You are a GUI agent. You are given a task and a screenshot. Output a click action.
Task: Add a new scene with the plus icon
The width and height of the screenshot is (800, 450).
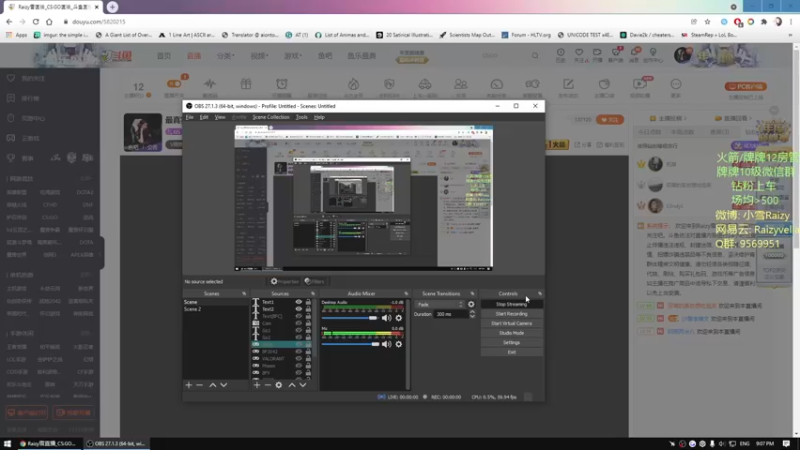(x=189, y=385)
